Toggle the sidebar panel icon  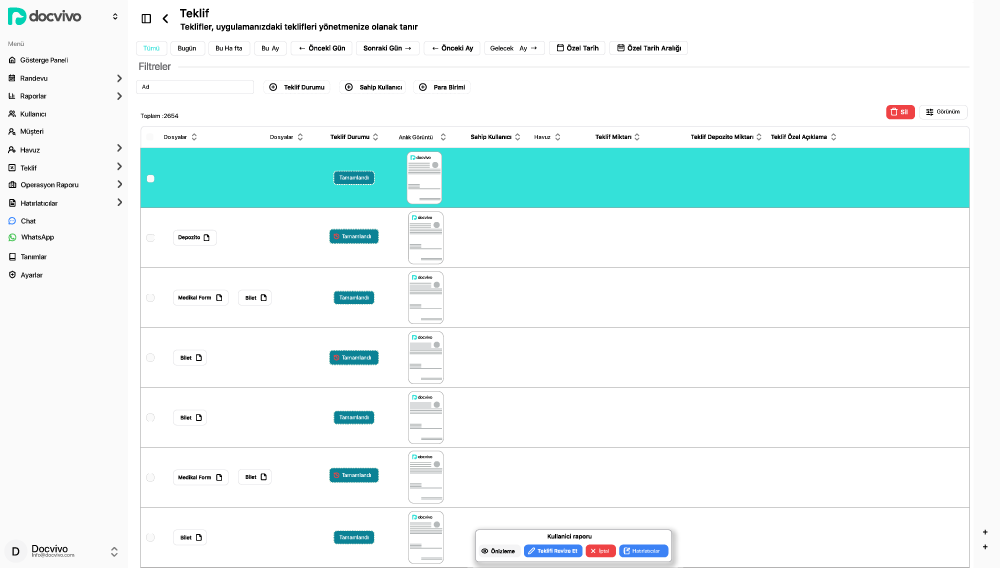(x=146, y=18)
